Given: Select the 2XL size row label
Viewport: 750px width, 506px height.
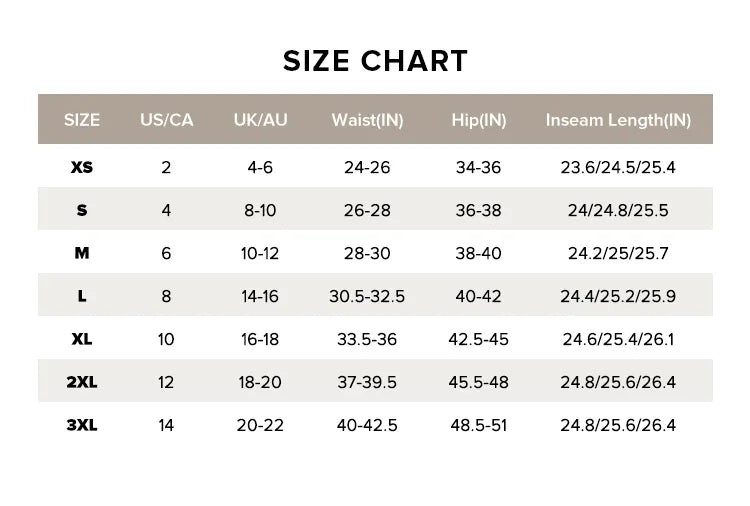Looking at the screenshot, I should coord(82,382).
